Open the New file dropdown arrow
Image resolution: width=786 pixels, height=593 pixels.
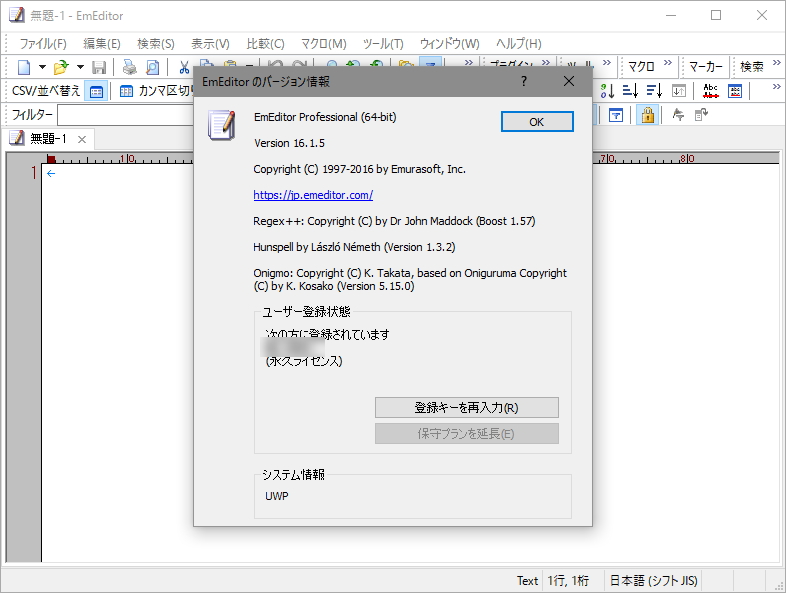(x=43, y=67)
